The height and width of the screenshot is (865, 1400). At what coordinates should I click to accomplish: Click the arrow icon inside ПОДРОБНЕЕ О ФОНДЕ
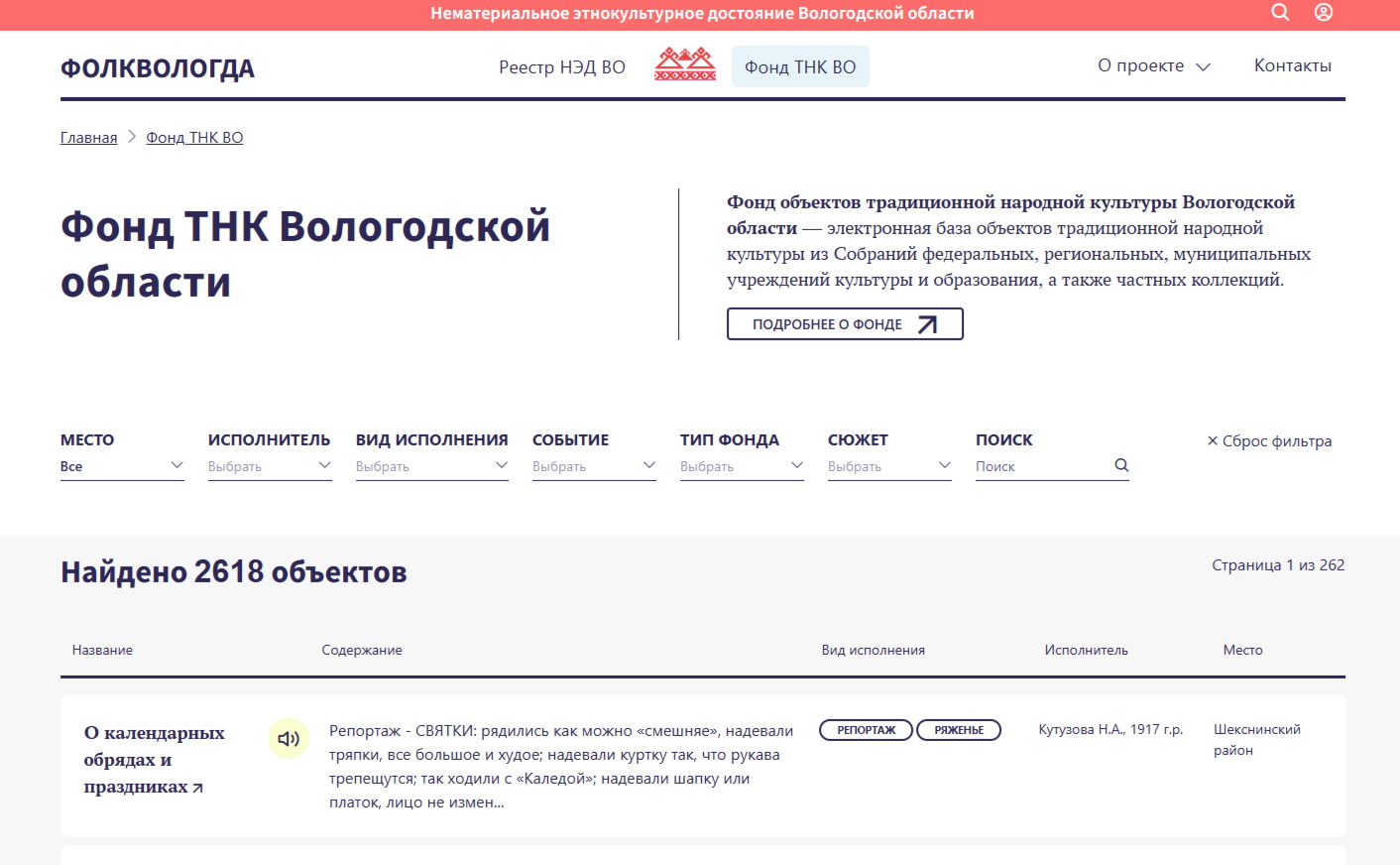(x=926, y=323)
